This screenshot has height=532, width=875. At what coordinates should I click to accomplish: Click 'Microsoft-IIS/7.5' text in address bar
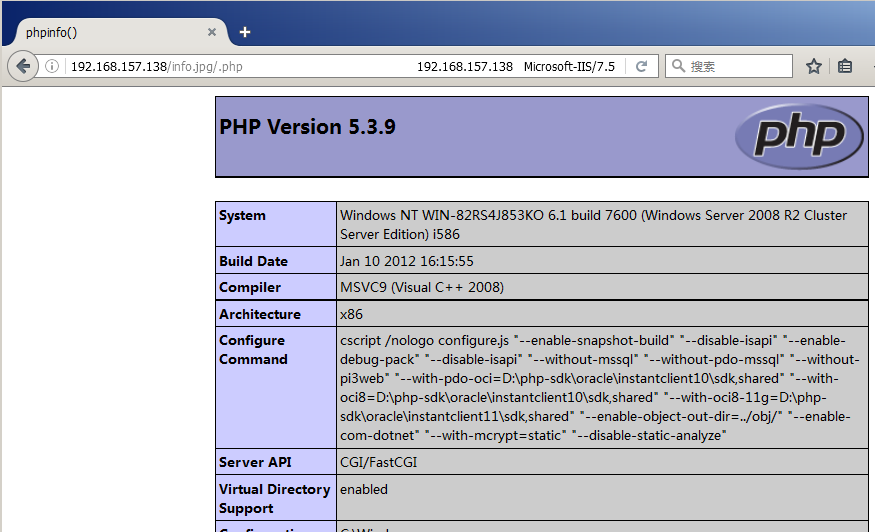tap(569, 66)
